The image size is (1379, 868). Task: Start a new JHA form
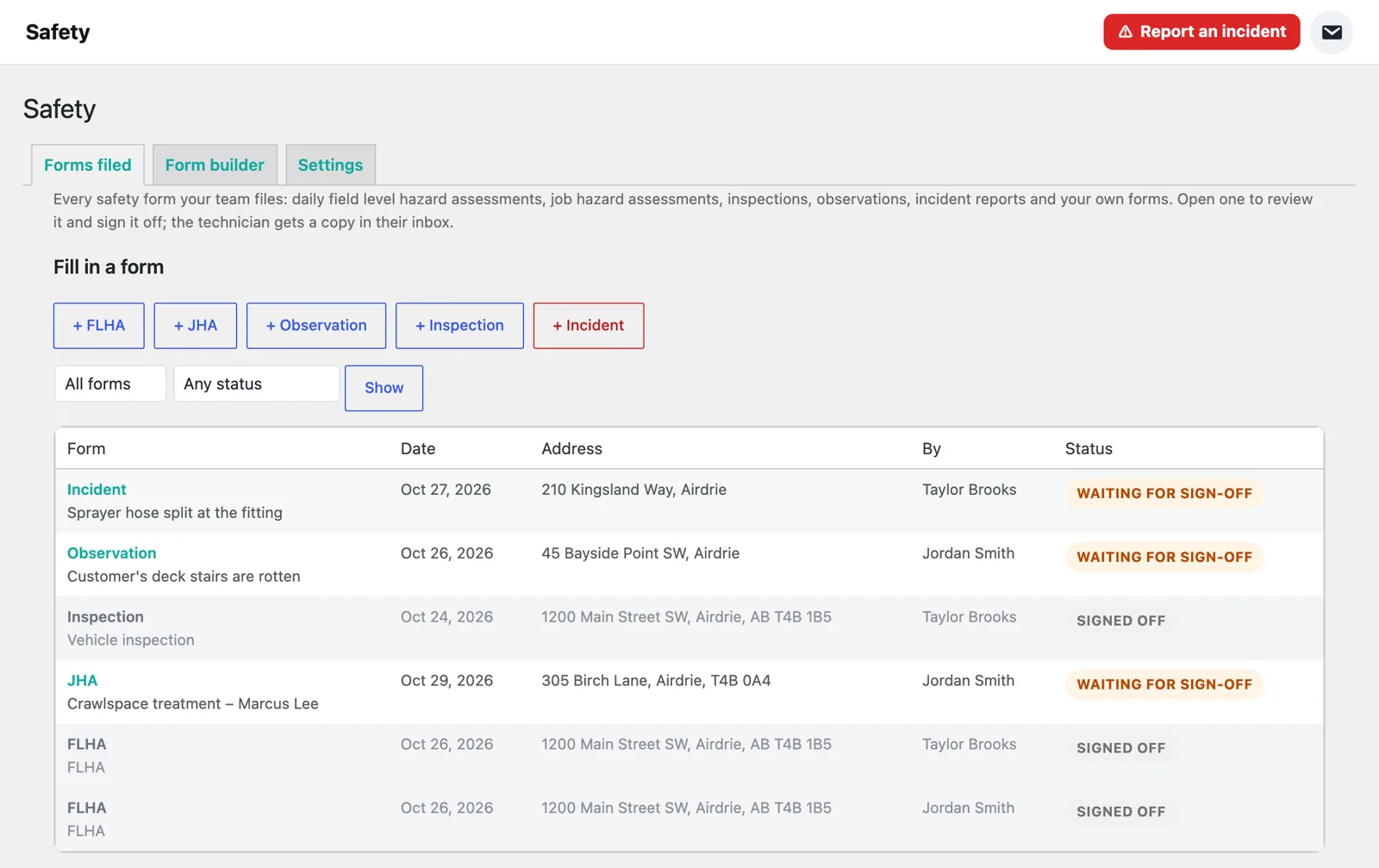pos(196,326)
